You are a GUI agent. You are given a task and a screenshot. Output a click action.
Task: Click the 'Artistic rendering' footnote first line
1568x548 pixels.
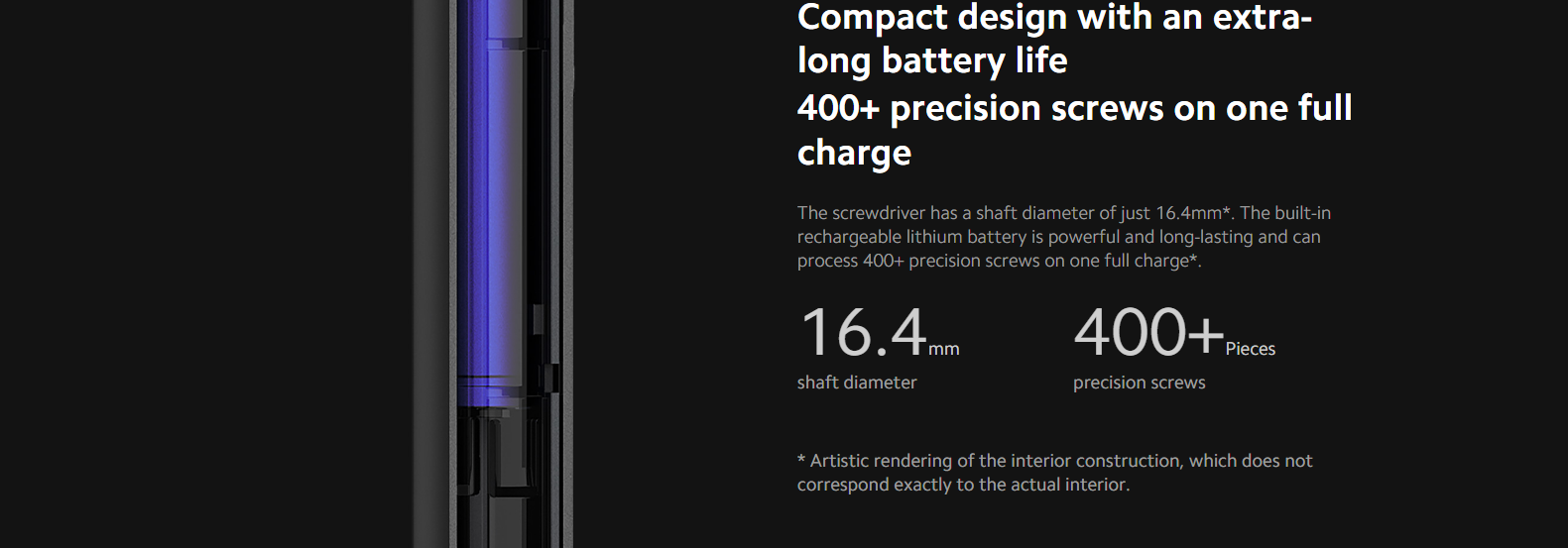1054,461
